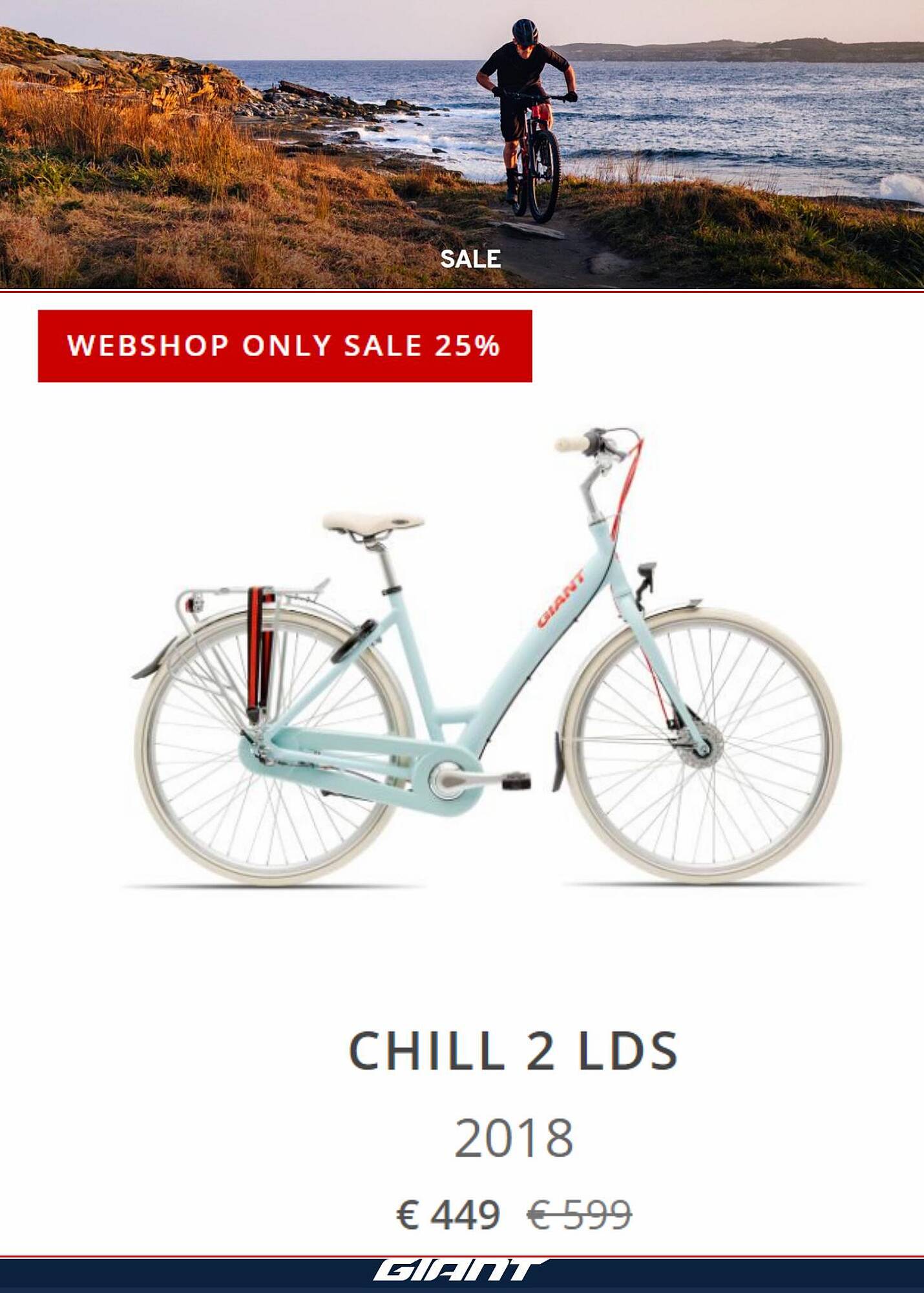Click the original price € 599
Viewport: 924px width, 1293px height.
point(579,1214)
